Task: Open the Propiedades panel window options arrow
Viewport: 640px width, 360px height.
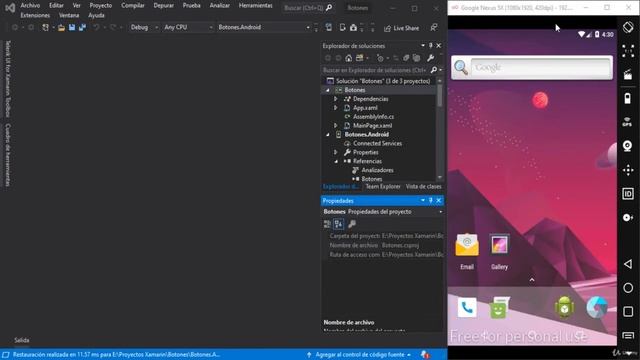Action: (423, 200)
